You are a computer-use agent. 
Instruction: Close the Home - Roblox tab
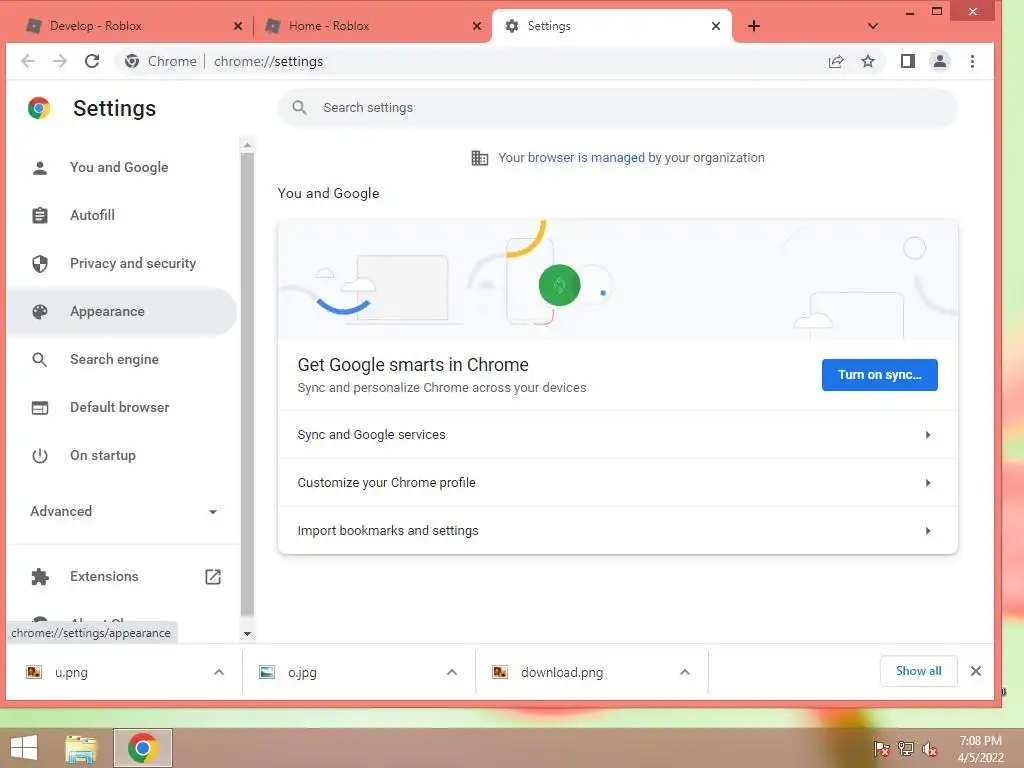click(x=477, y=26)
